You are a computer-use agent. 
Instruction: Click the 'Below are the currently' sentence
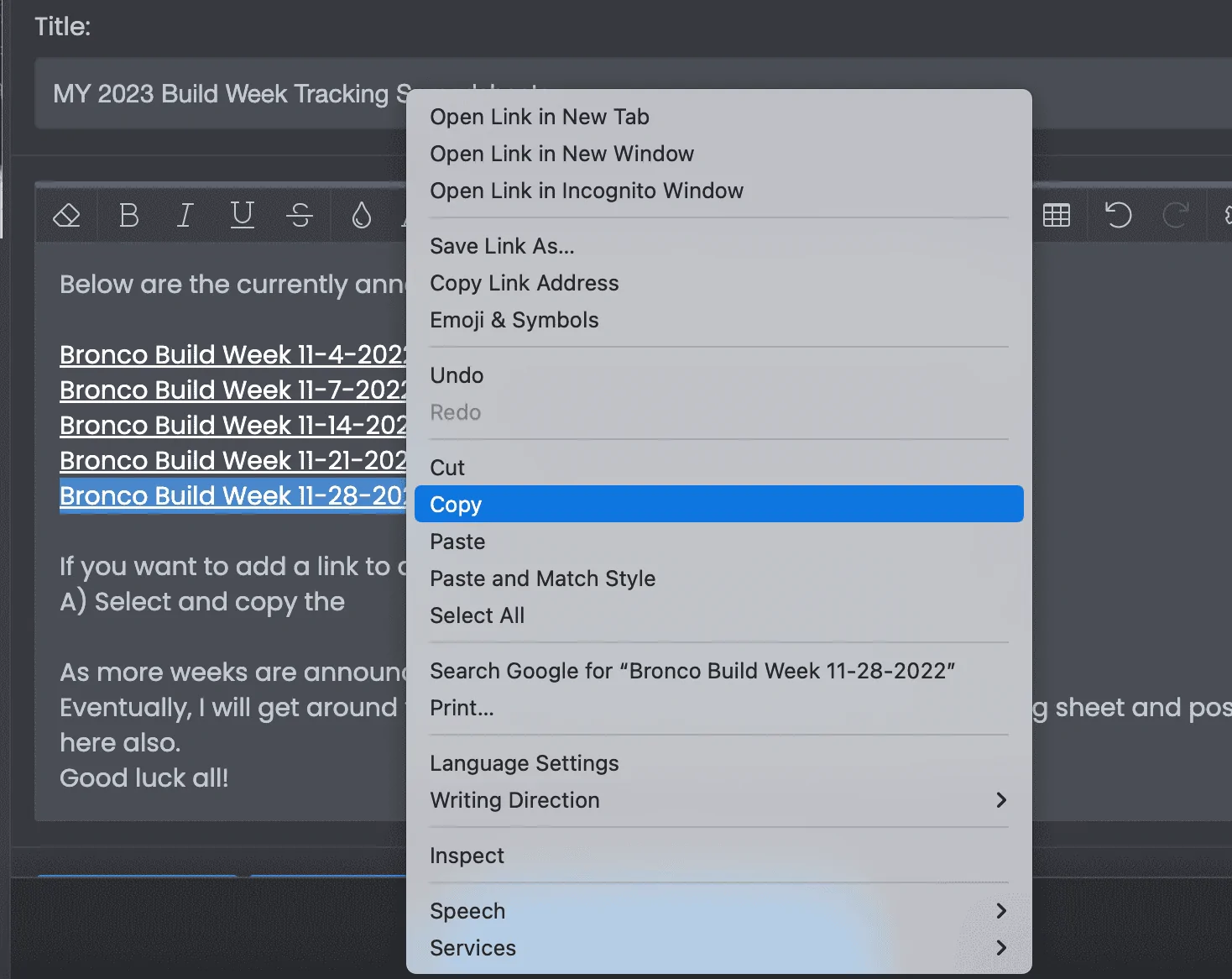pos(232,285)
